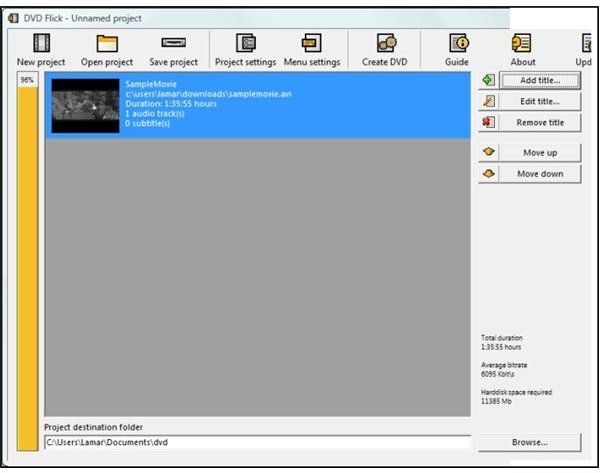The width and height of the screenshot is (600, 473).
Task: Click the Average bitrate 6095 Kbit/s value
Action: 497,374
